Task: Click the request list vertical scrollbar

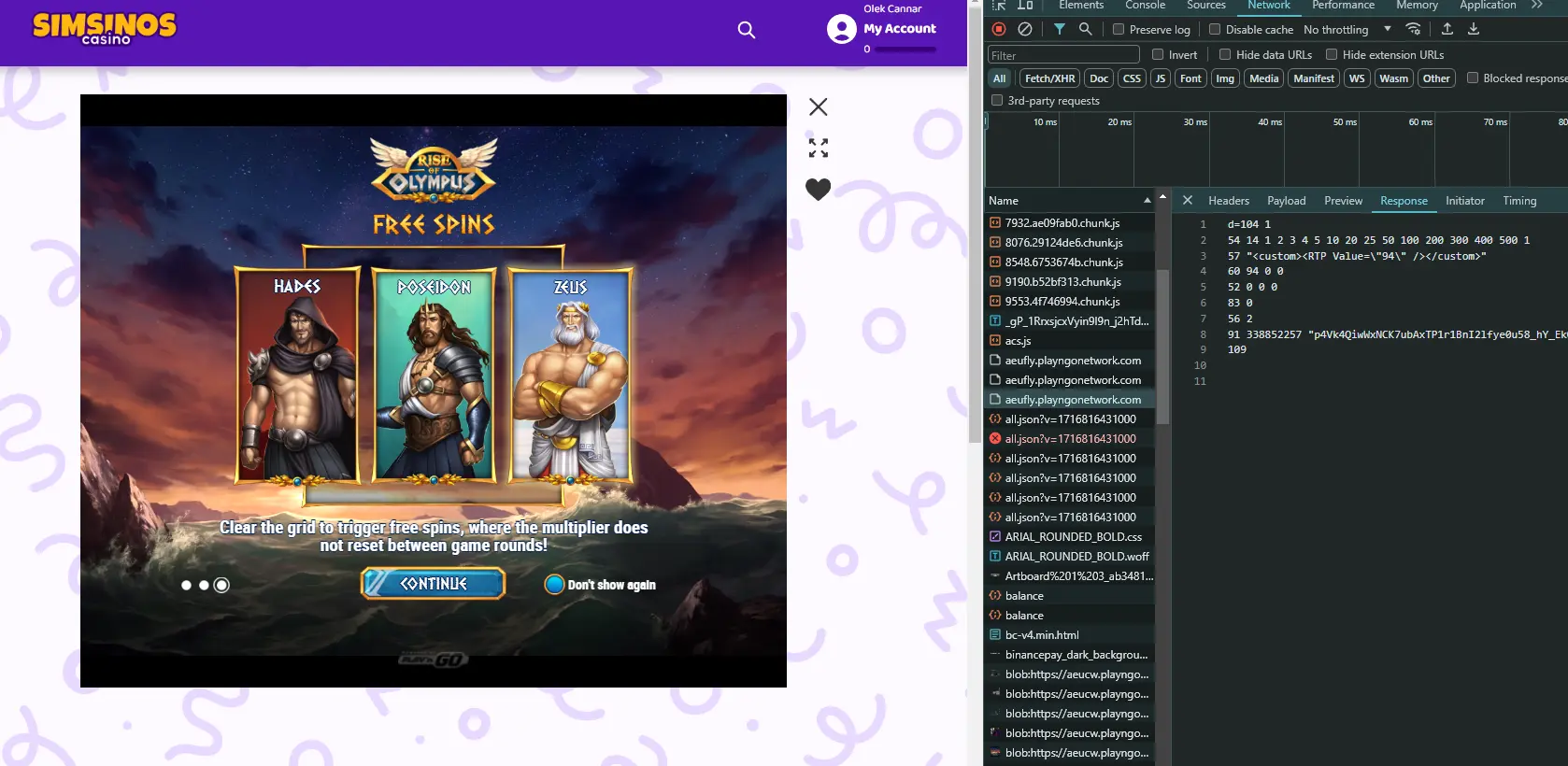Action: tap(1162, 346)
